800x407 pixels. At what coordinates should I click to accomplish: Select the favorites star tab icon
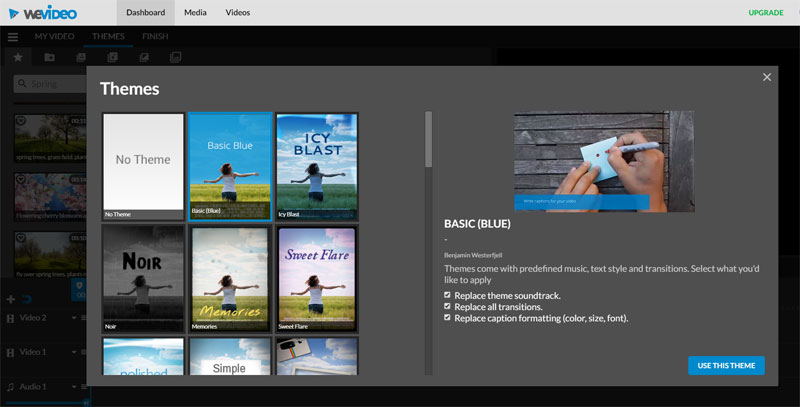point(18,57)
